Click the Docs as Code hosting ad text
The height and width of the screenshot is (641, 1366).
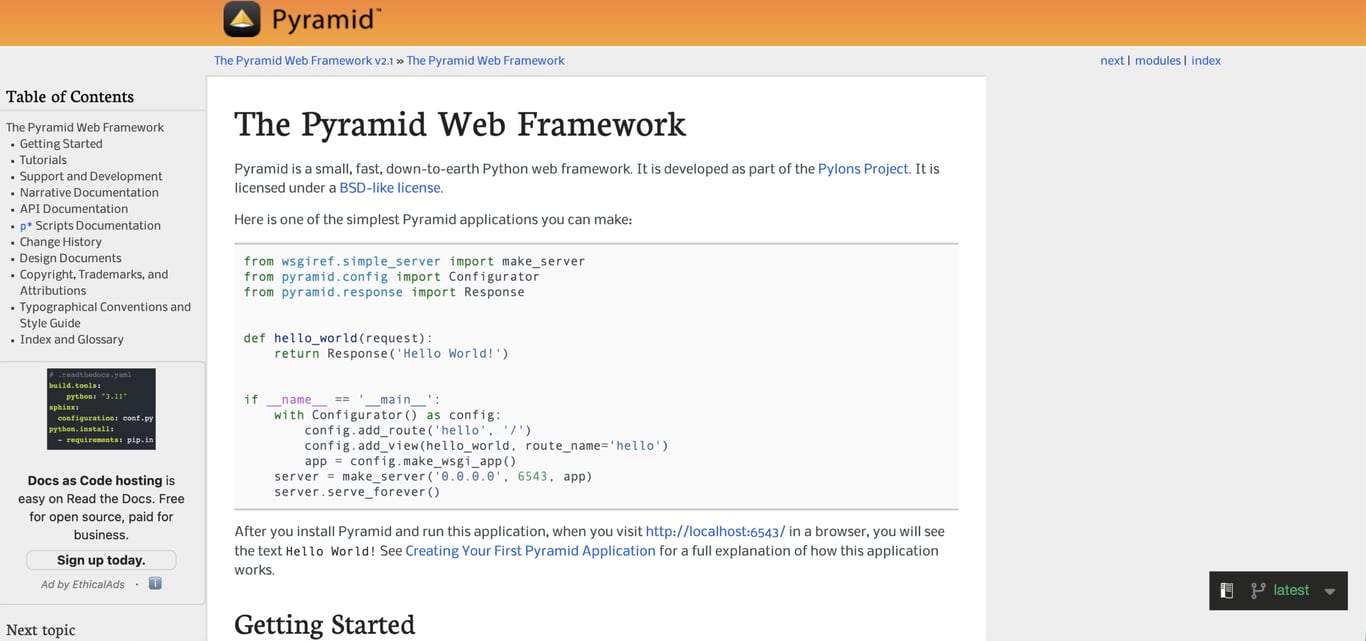tap(101, 508)
